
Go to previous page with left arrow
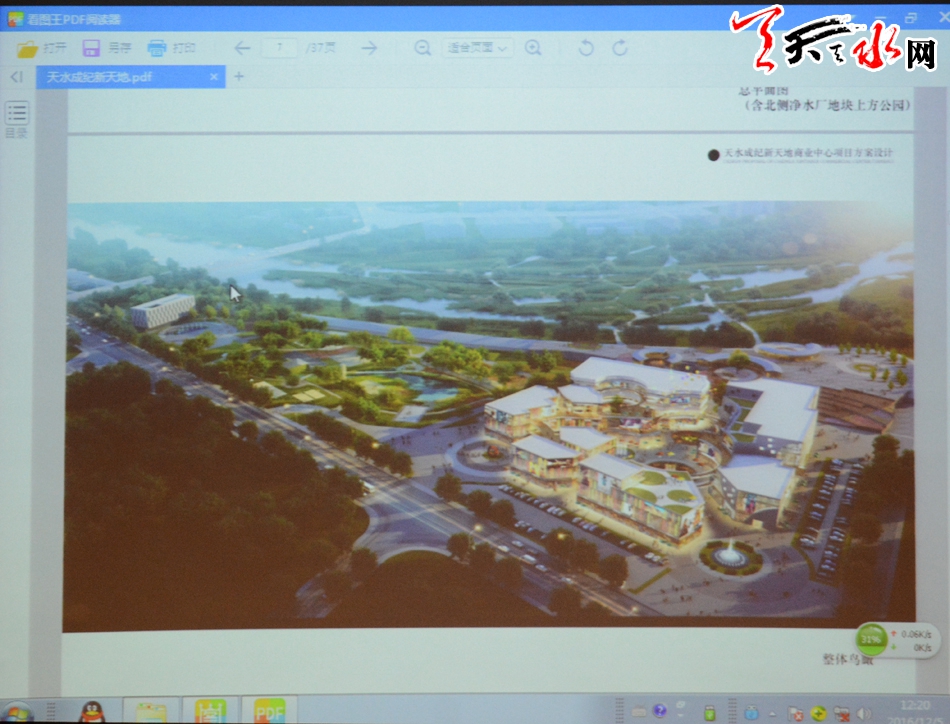(242, 48)
